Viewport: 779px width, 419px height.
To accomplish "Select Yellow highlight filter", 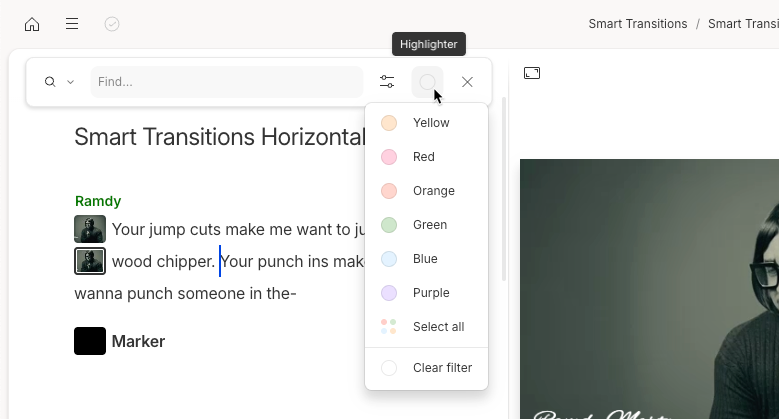I will click(x=426, y=123).
